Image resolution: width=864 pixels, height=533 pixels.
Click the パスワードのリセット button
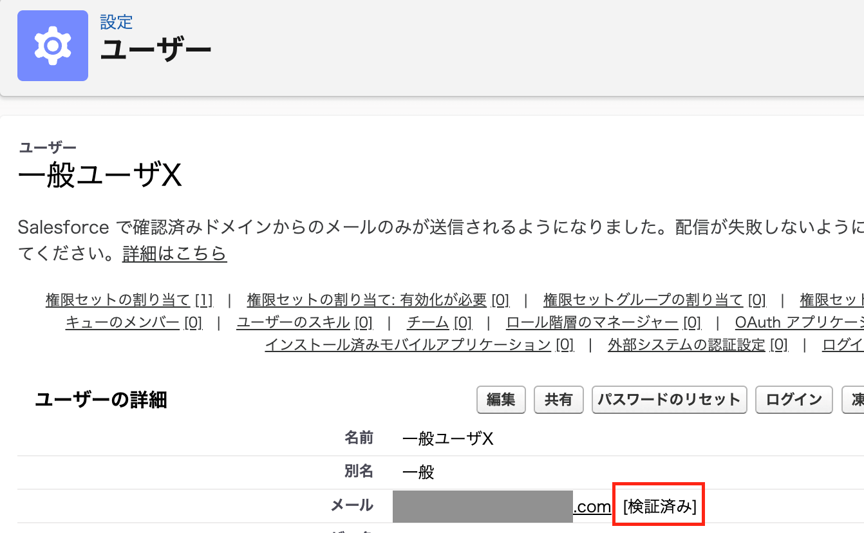click(669, 400)
